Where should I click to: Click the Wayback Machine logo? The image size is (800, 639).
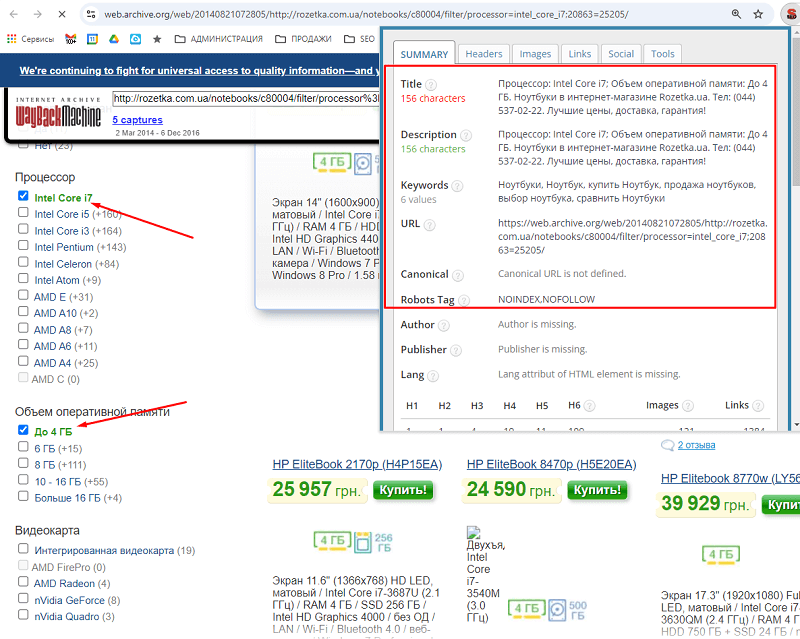(58, 113)
